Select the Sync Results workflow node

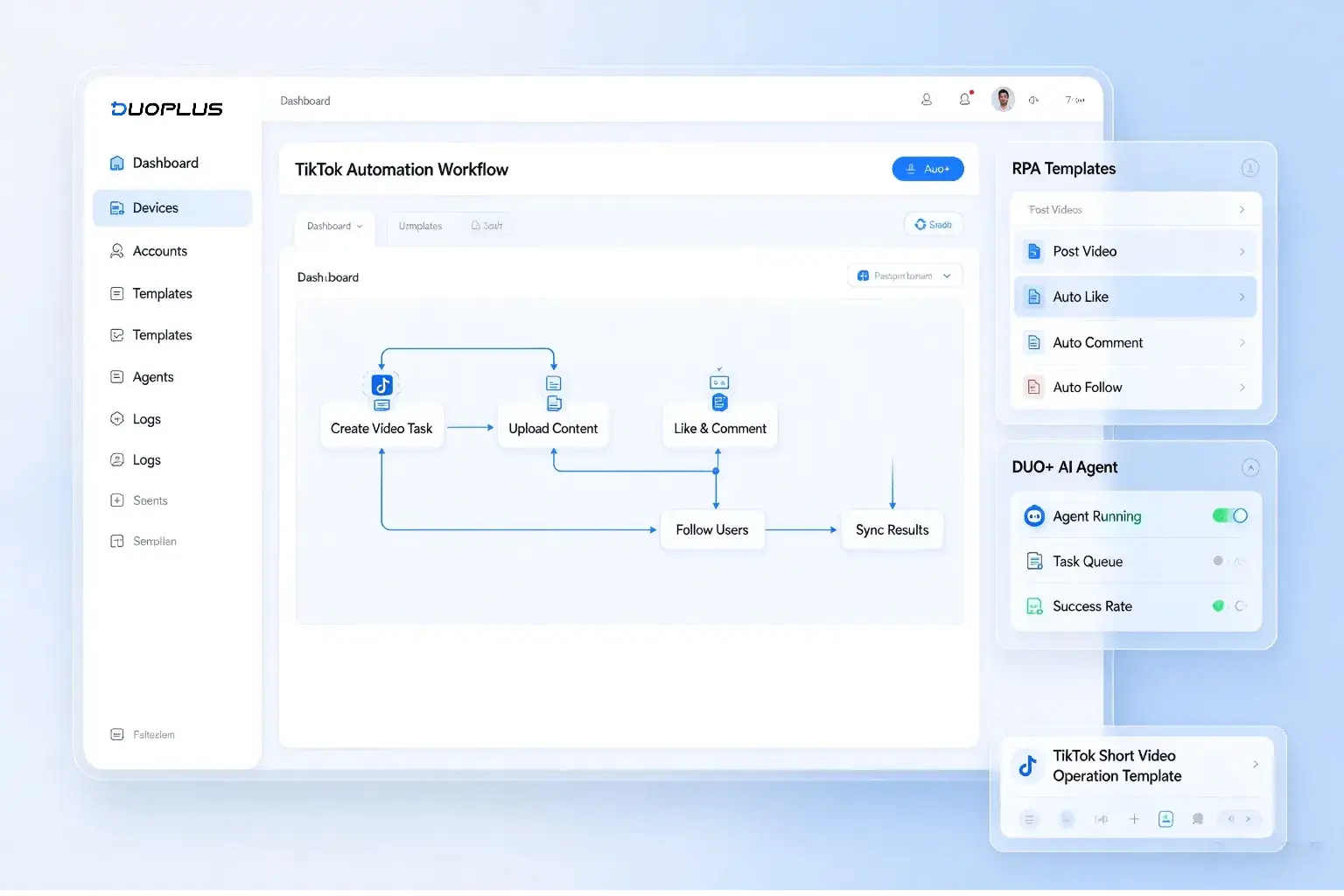click(x=892, y=530)
